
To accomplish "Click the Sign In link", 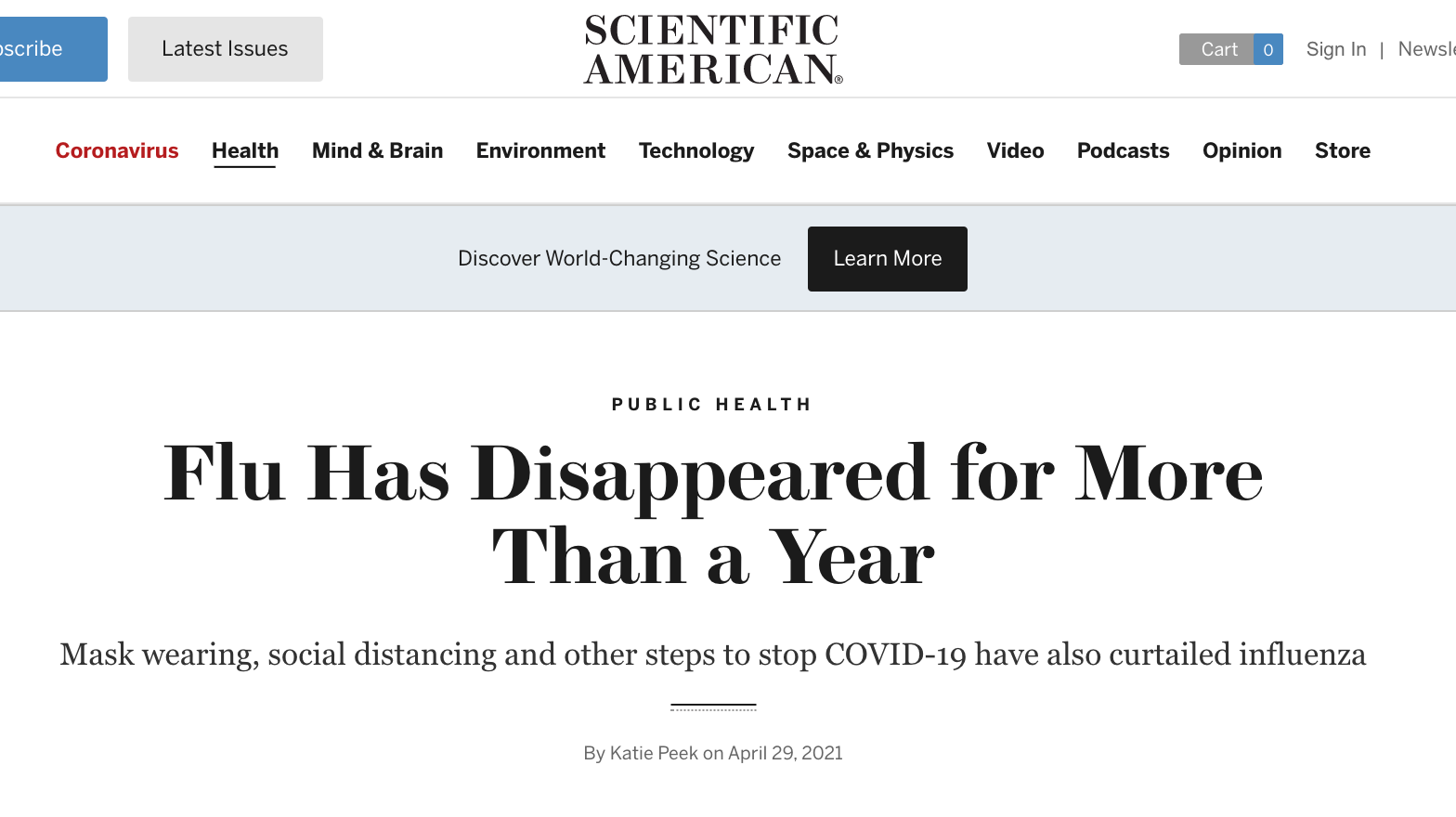I will (x=1336, y=49).
